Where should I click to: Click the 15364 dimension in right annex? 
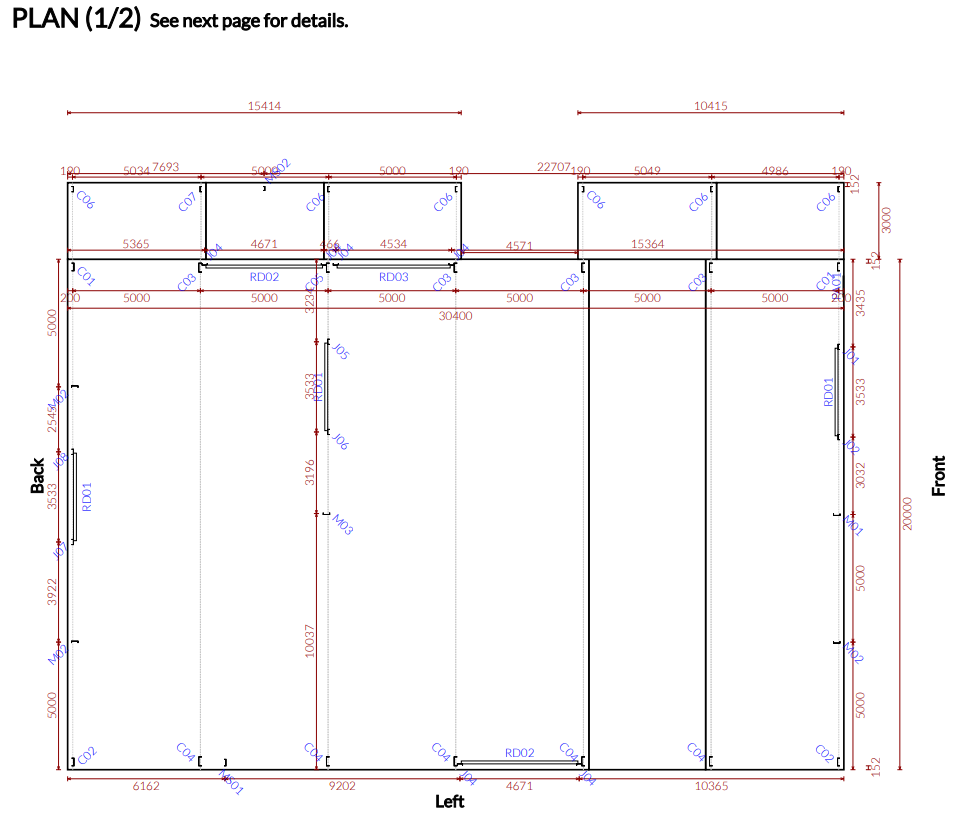[x=647, y=243]
